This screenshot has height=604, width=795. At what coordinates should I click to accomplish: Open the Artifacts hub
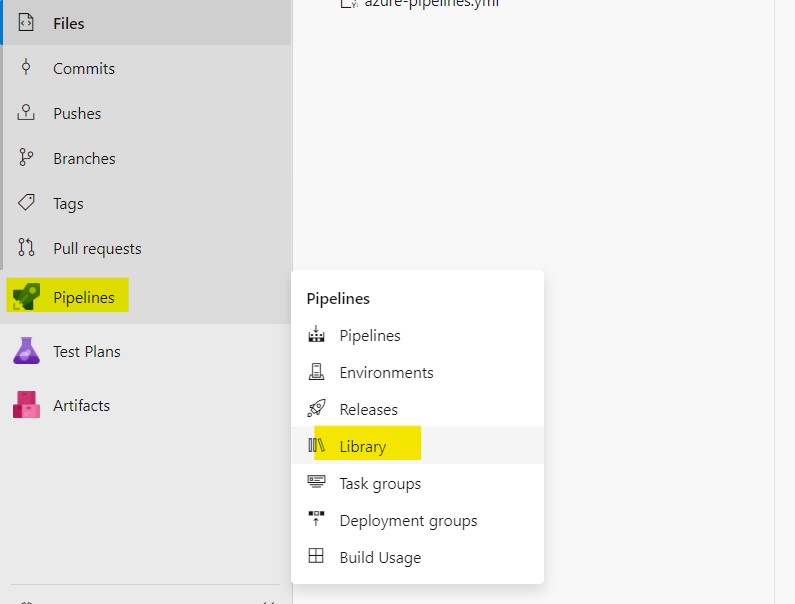81,406
